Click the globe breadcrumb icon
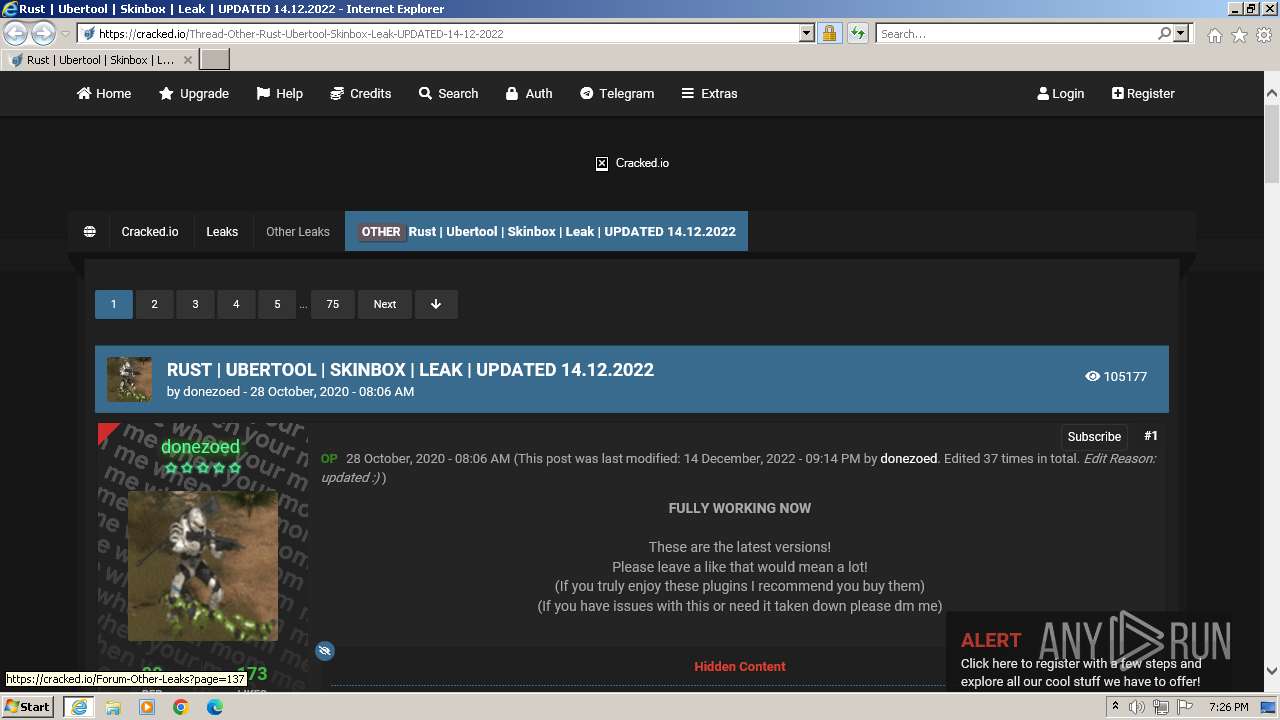Viewport: 1280px width, 720px height. 89,231
